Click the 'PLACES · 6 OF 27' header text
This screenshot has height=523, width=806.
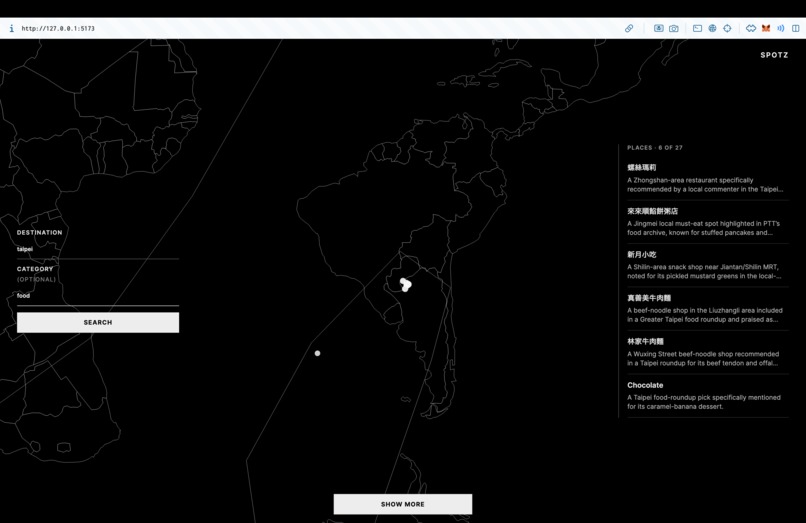click(x=655, y=148)
